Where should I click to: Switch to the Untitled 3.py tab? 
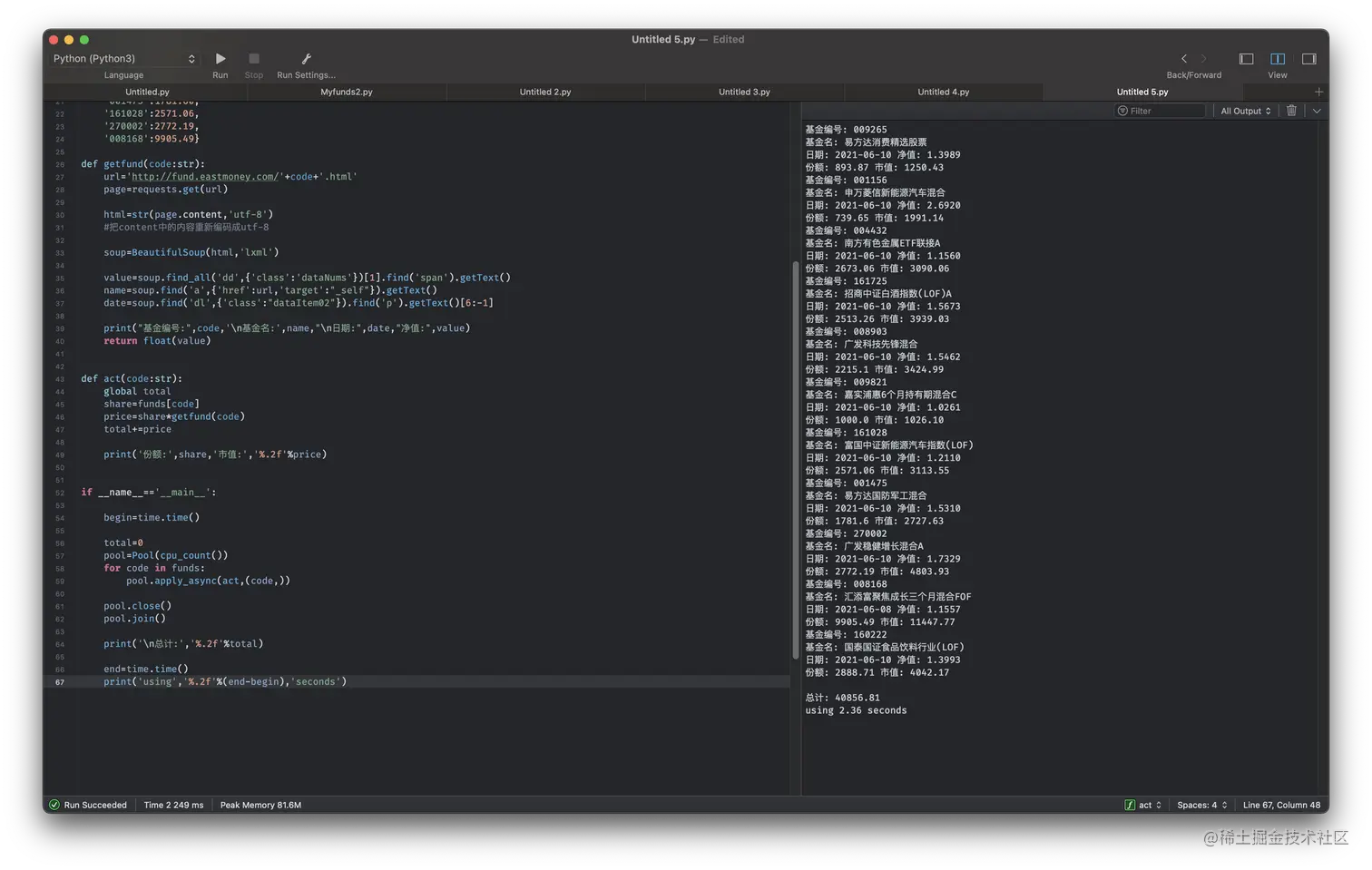point(744,92)
